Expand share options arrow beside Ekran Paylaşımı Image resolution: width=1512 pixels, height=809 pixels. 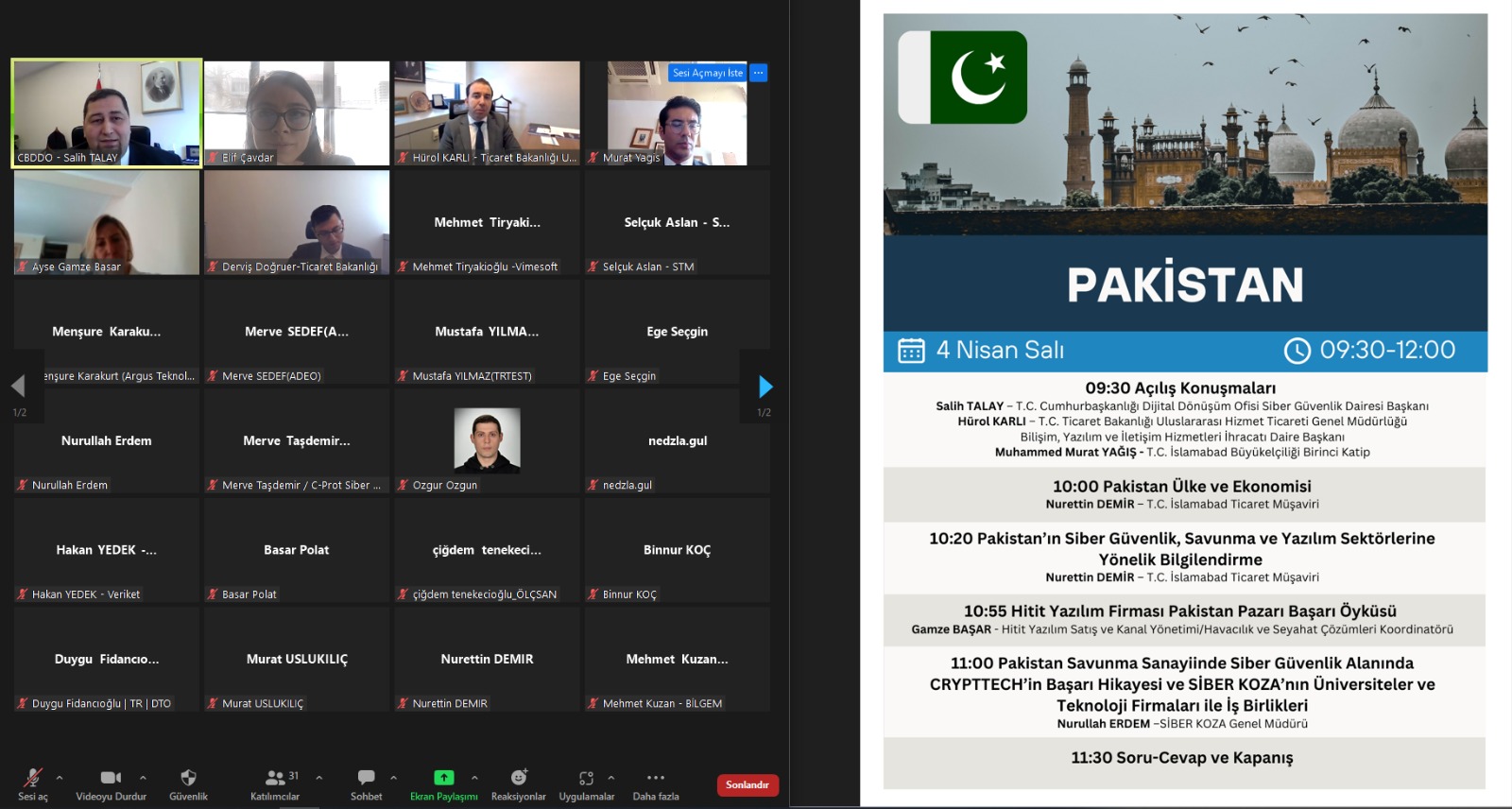[474, 778]
